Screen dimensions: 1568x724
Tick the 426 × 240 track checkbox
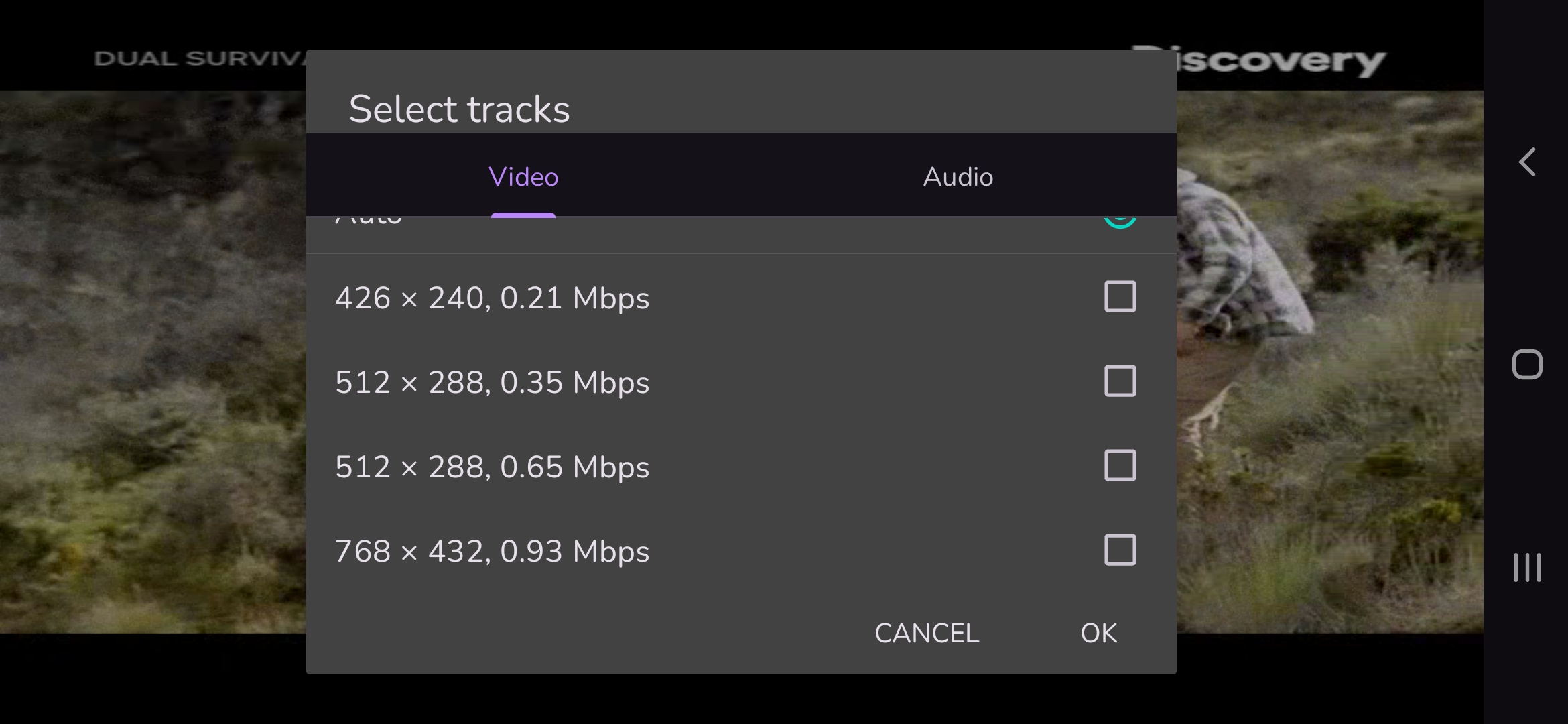(1120, 297)
